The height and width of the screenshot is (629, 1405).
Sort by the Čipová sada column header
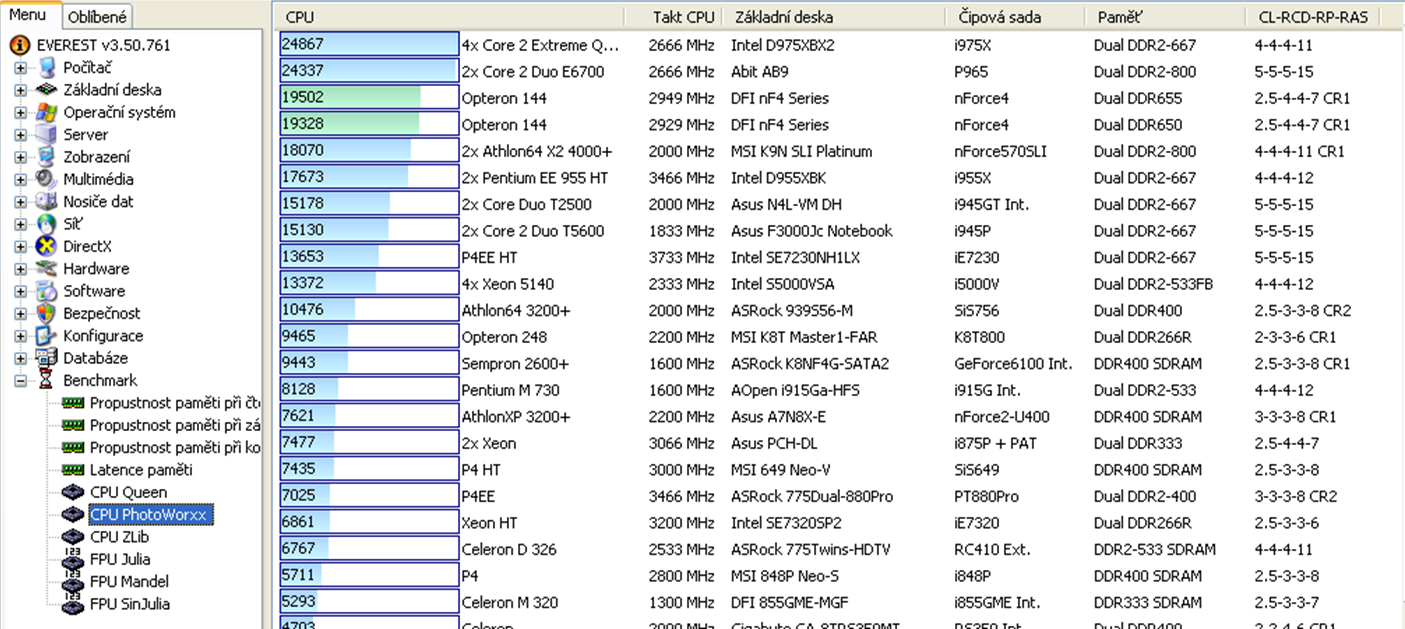1015,17
